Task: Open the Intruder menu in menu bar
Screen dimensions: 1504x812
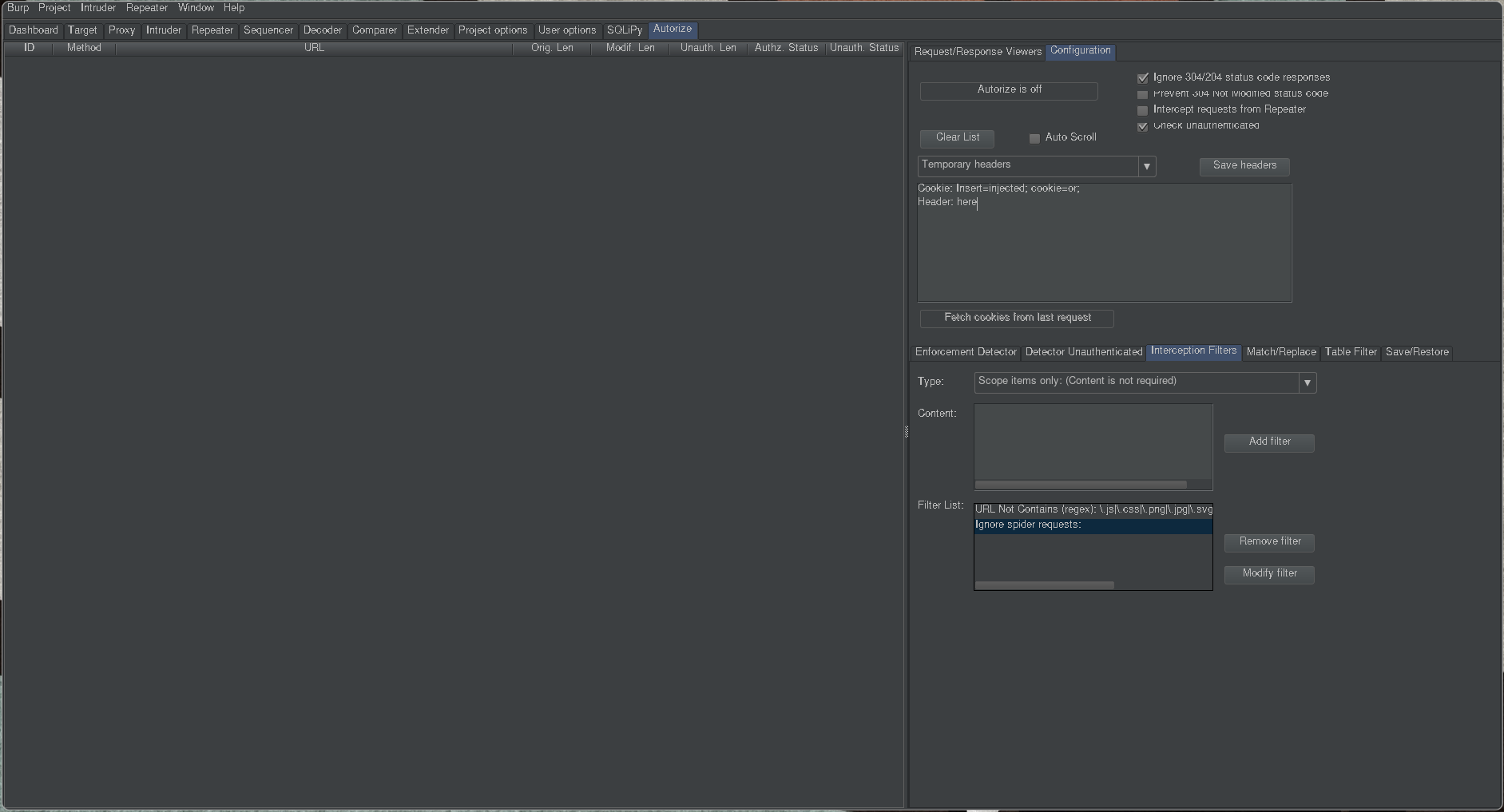Action: 97,8
